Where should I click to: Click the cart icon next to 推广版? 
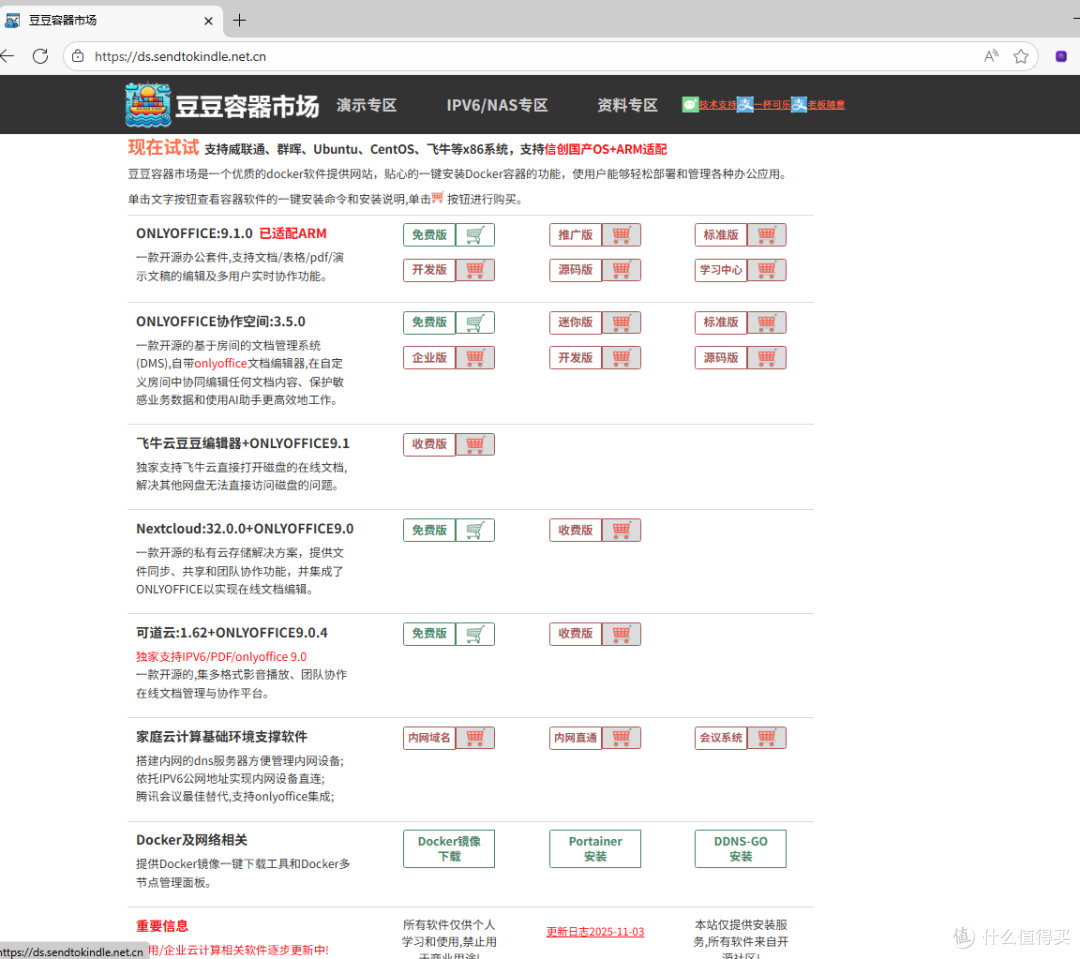point(621,235)
